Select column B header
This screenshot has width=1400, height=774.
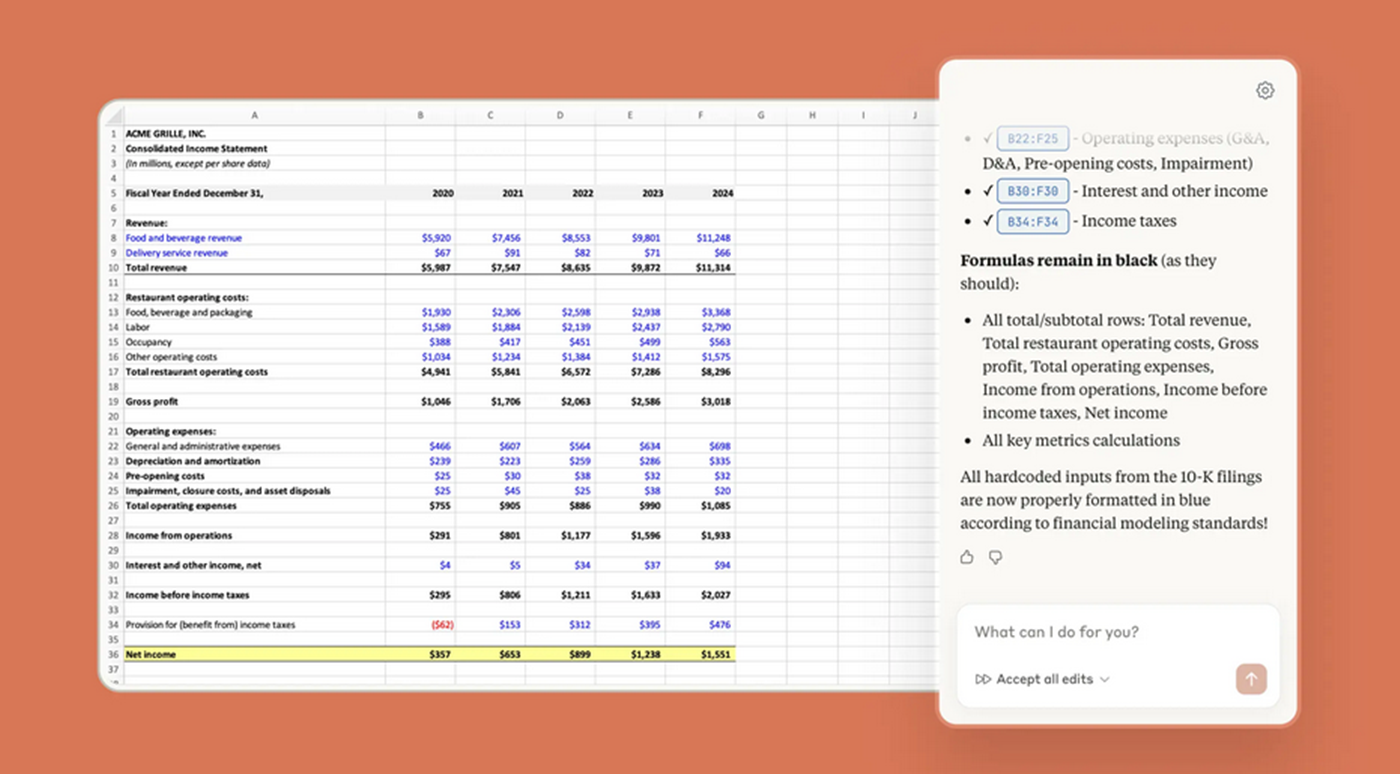tap(420, 115)
